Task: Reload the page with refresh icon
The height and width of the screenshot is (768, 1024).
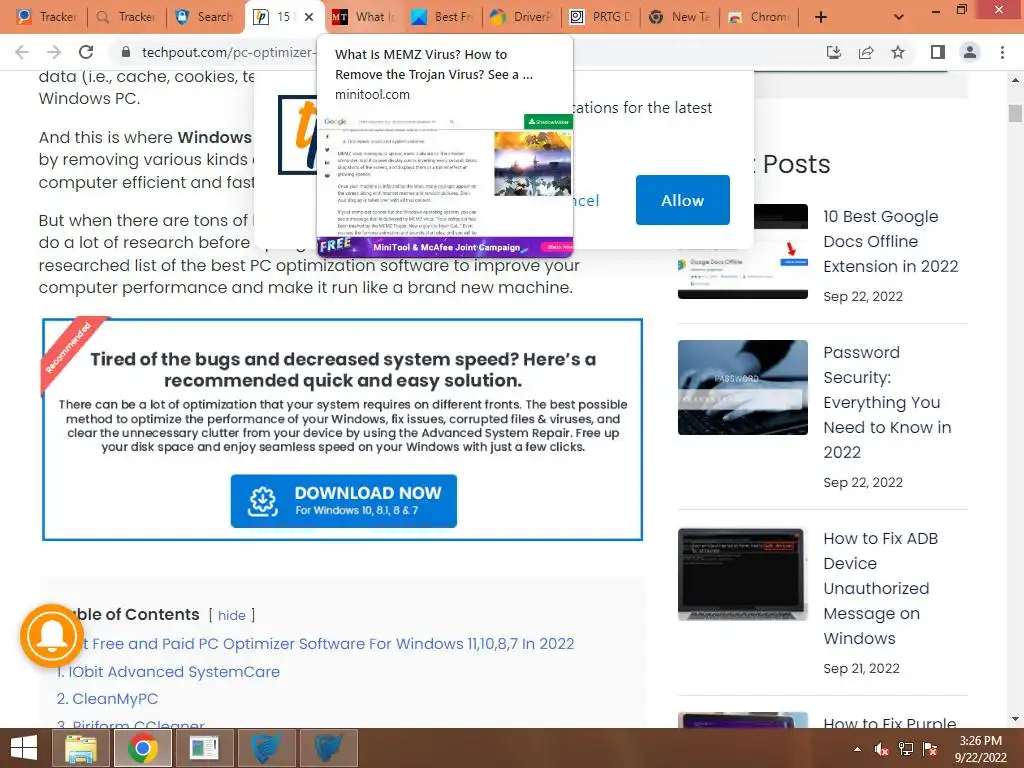Action: tap(86, 52)
